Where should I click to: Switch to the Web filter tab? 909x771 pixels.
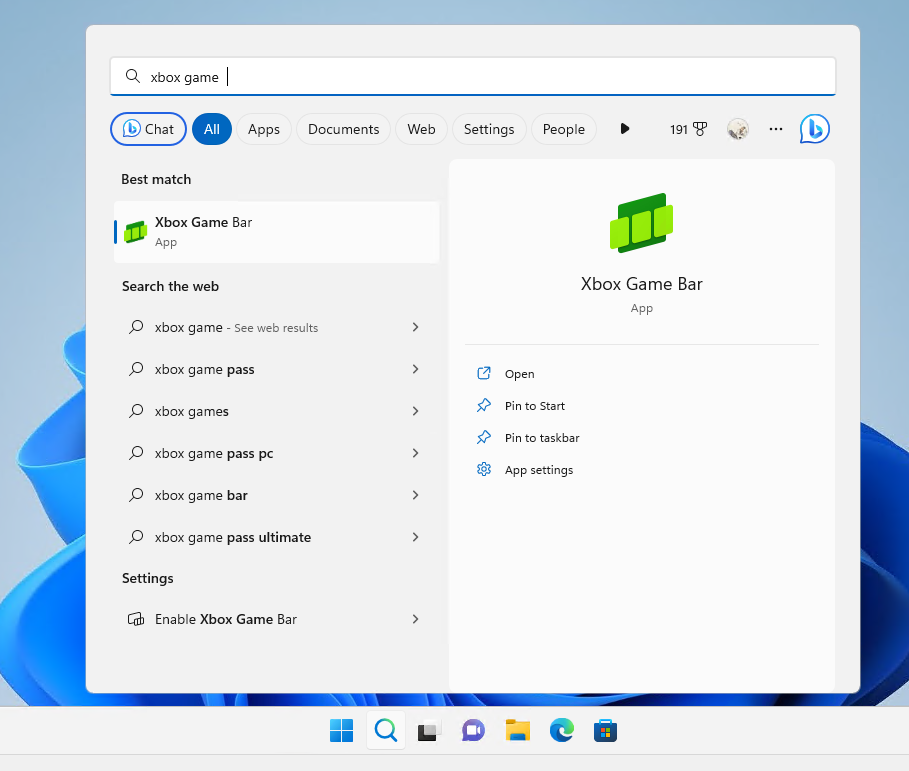click(421, 129)
